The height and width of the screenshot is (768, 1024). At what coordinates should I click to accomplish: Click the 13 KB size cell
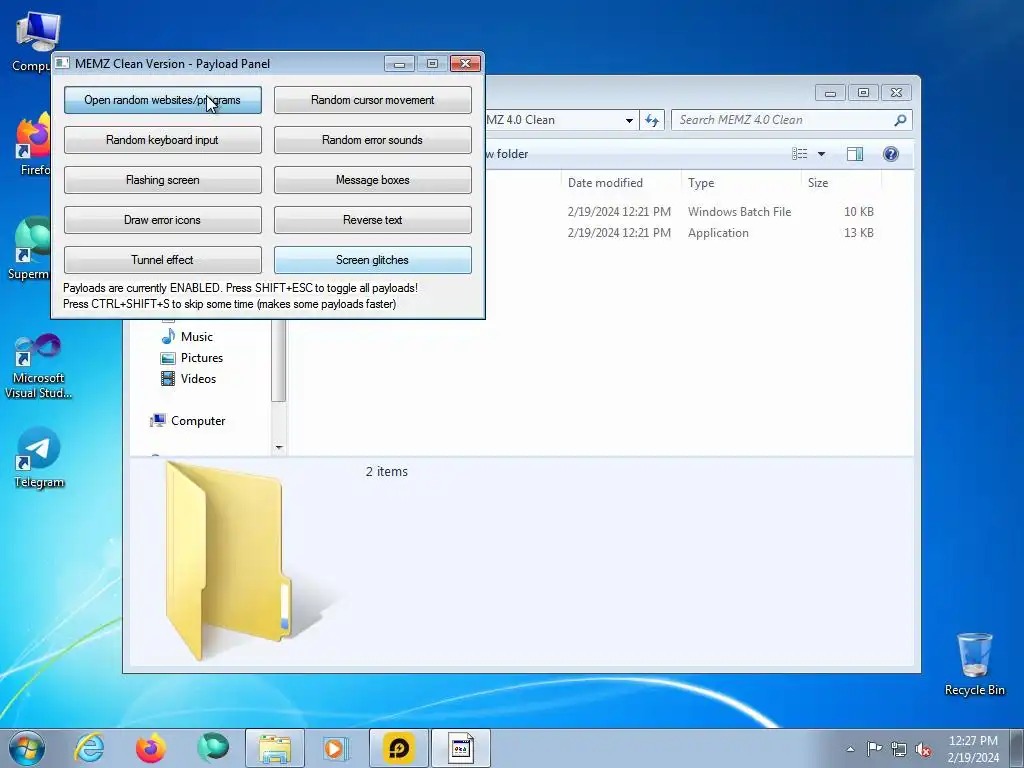[859, 232]
